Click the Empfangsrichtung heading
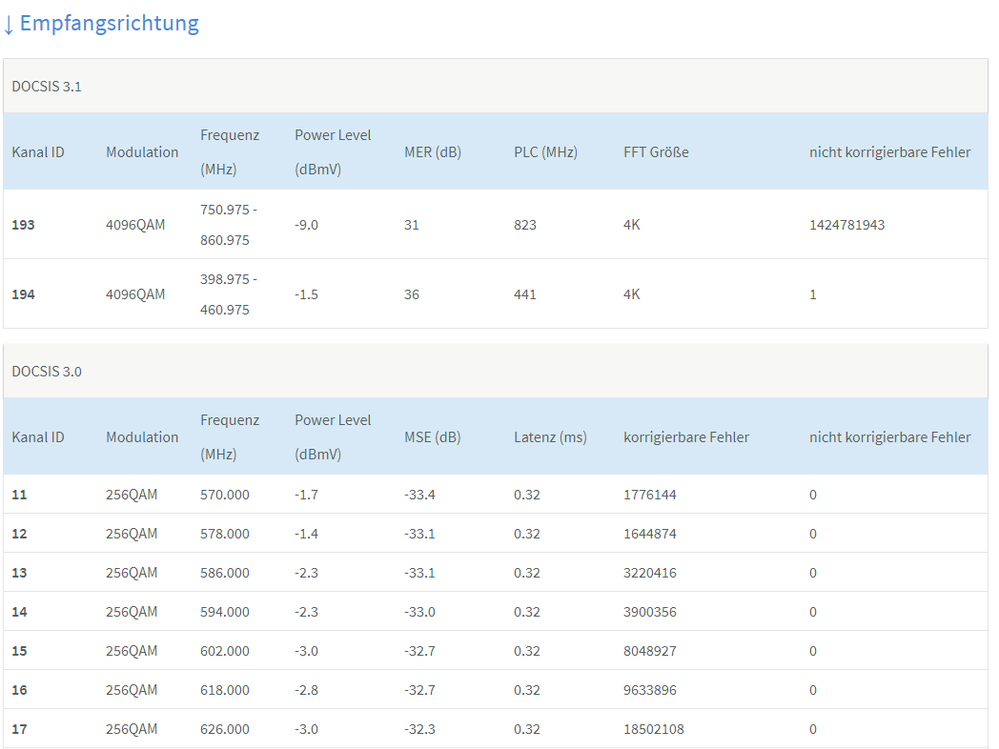The image size is (999, 749). (x=109, y=23)
